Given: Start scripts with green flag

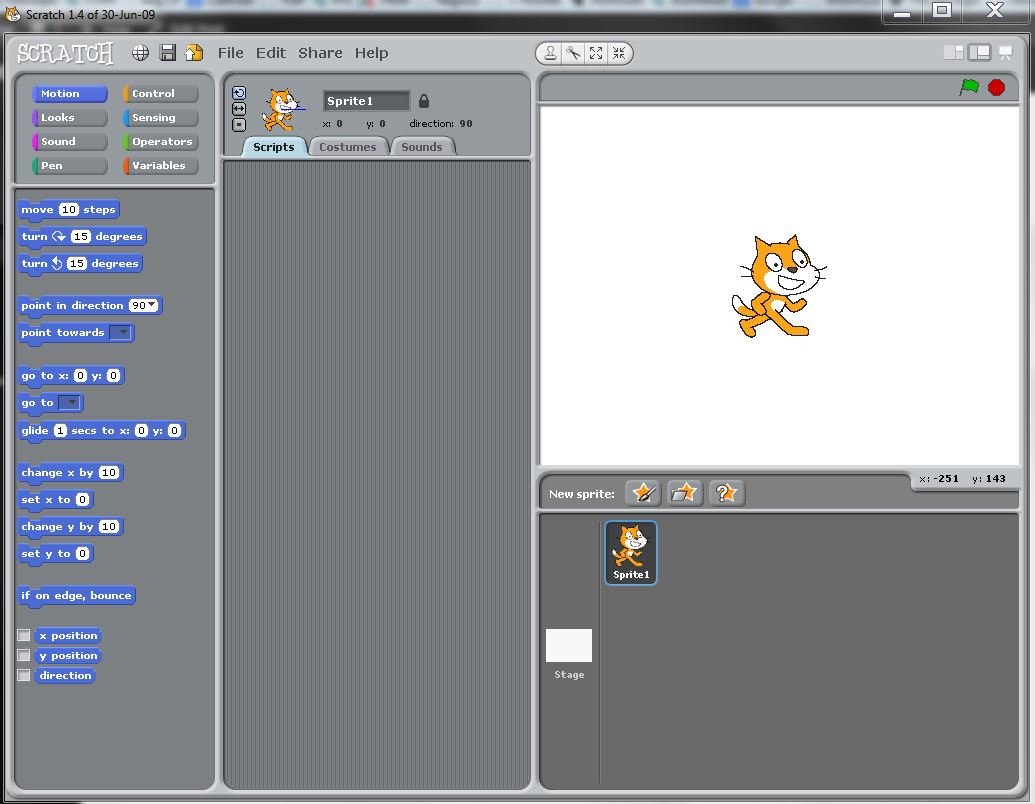Looking at the screenshot, I should 969,87.
